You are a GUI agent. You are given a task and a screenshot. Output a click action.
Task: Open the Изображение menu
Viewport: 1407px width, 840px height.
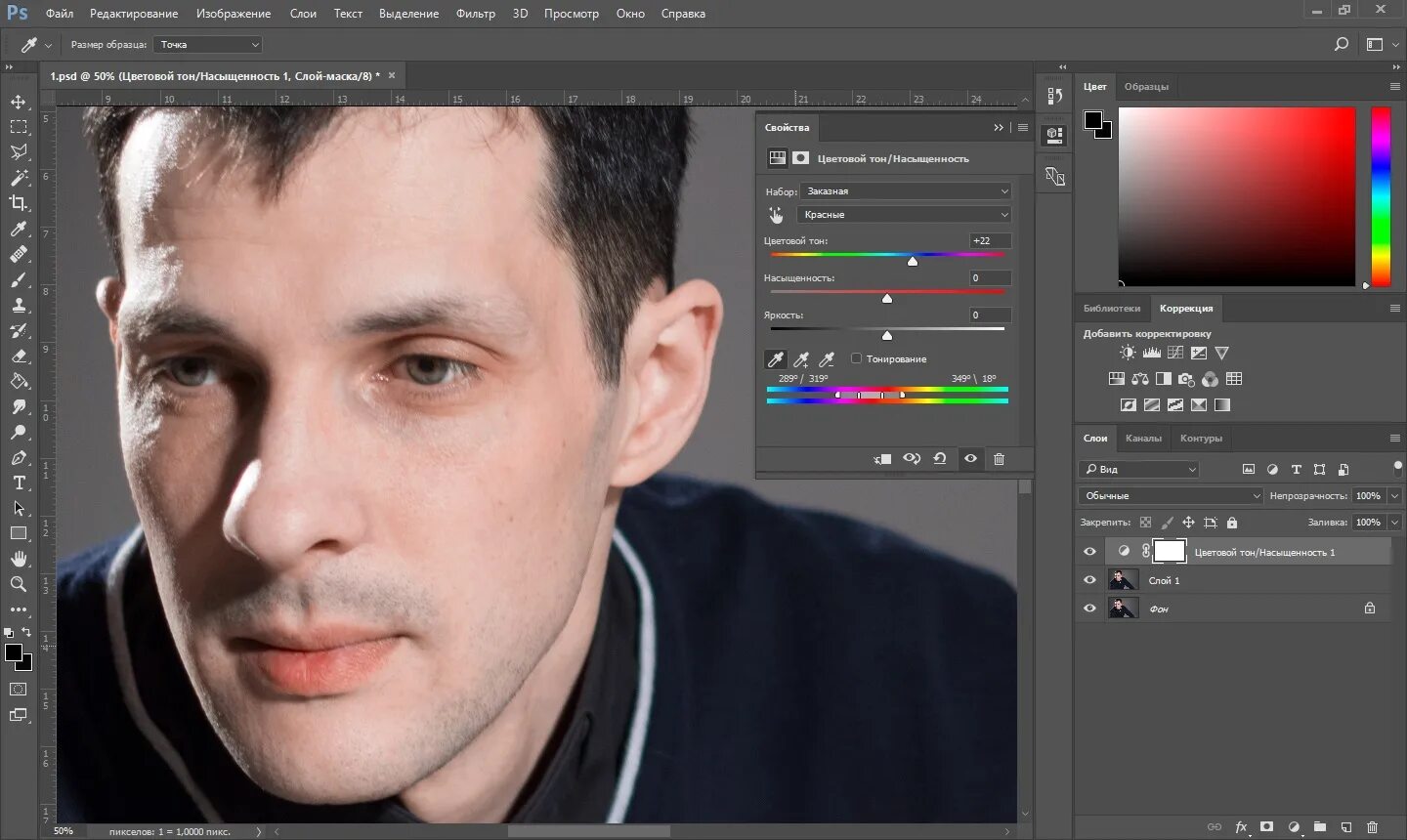234,14
